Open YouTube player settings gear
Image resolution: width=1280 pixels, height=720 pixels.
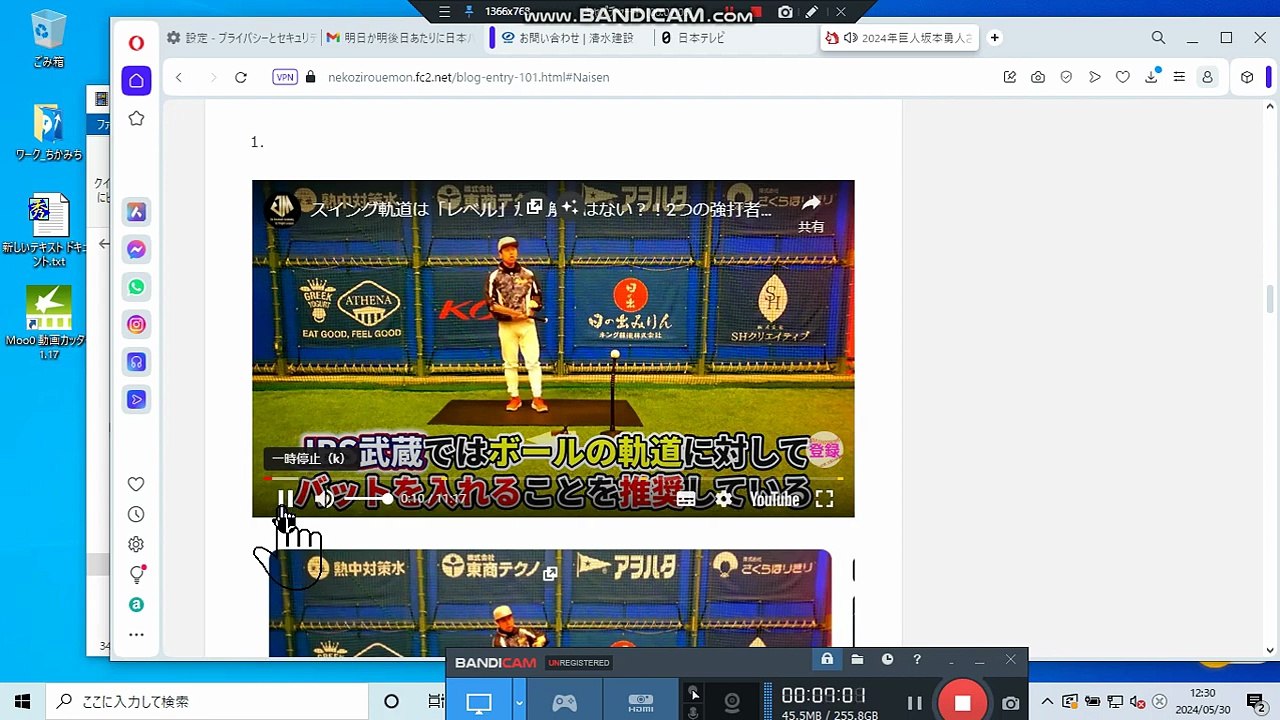724,498
